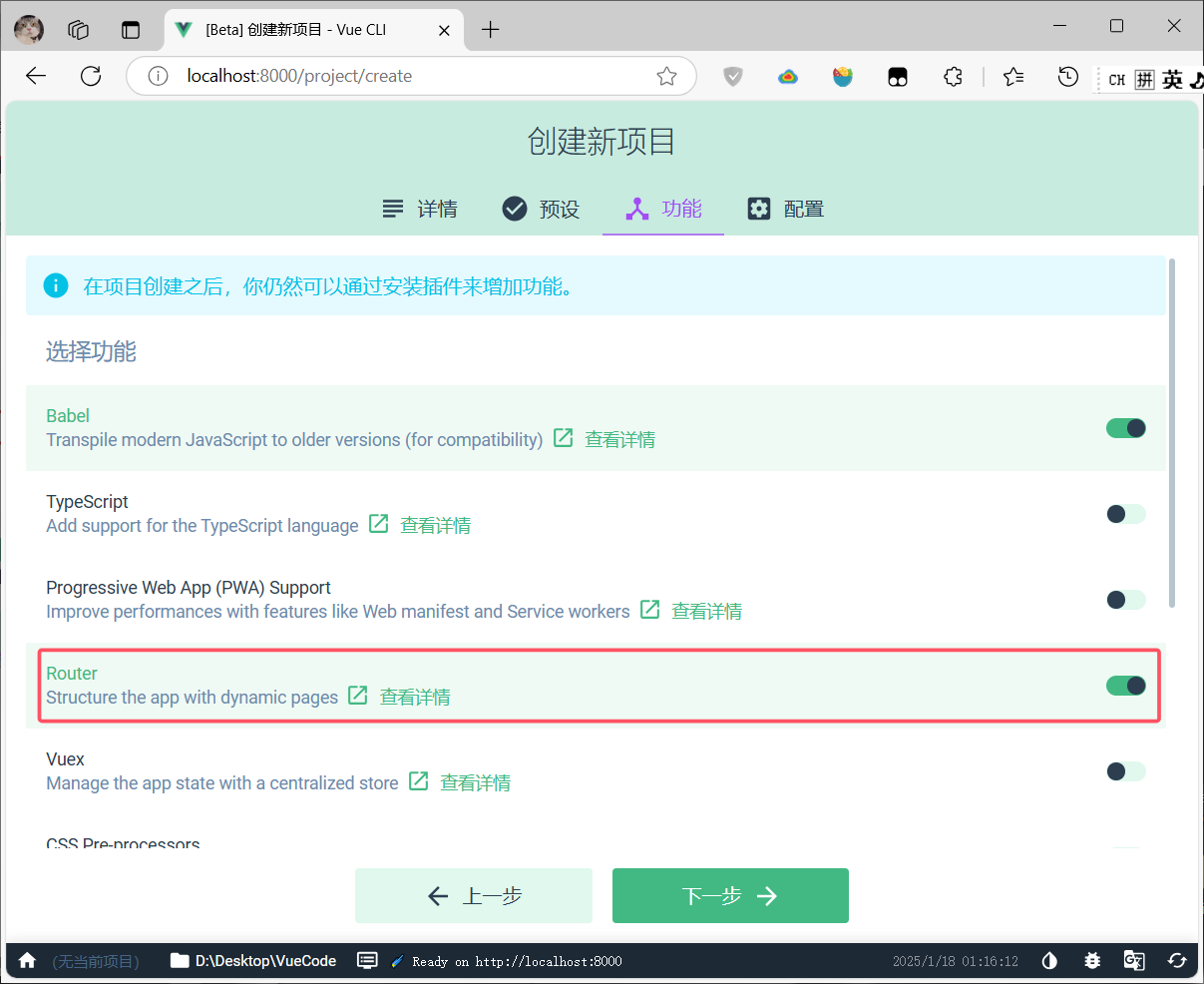Open the gray shield extension icon
Viewport: 1204px width, 984px height.
733,76
